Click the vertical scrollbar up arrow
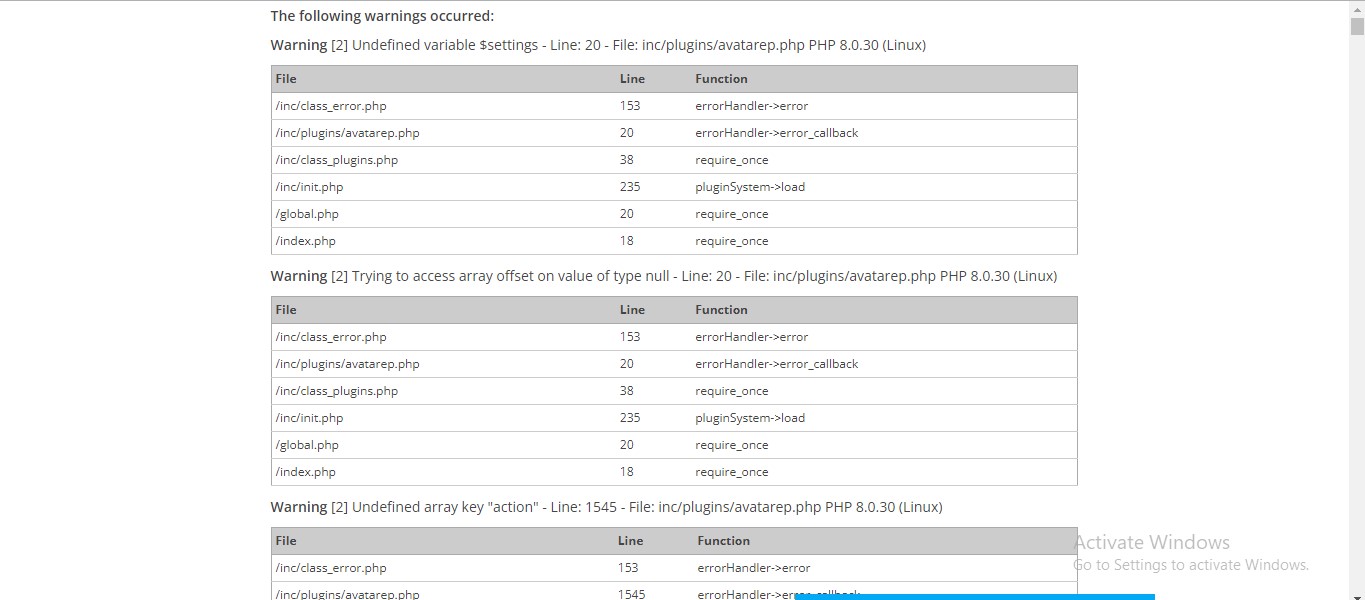Image resolution: width=1365 pixels, height=600 pixels. 1357,8
